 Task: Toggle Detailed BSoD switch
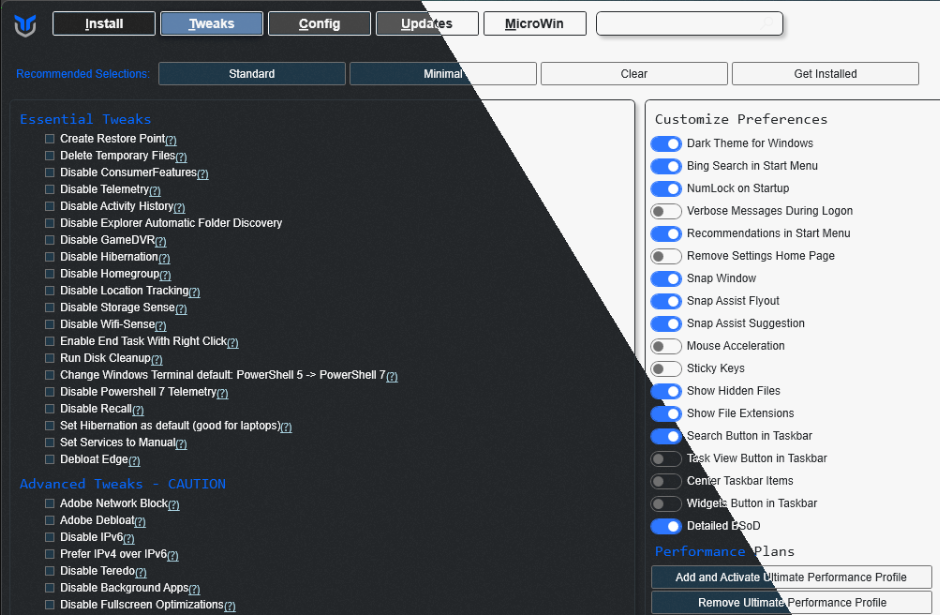pos(666,526)
